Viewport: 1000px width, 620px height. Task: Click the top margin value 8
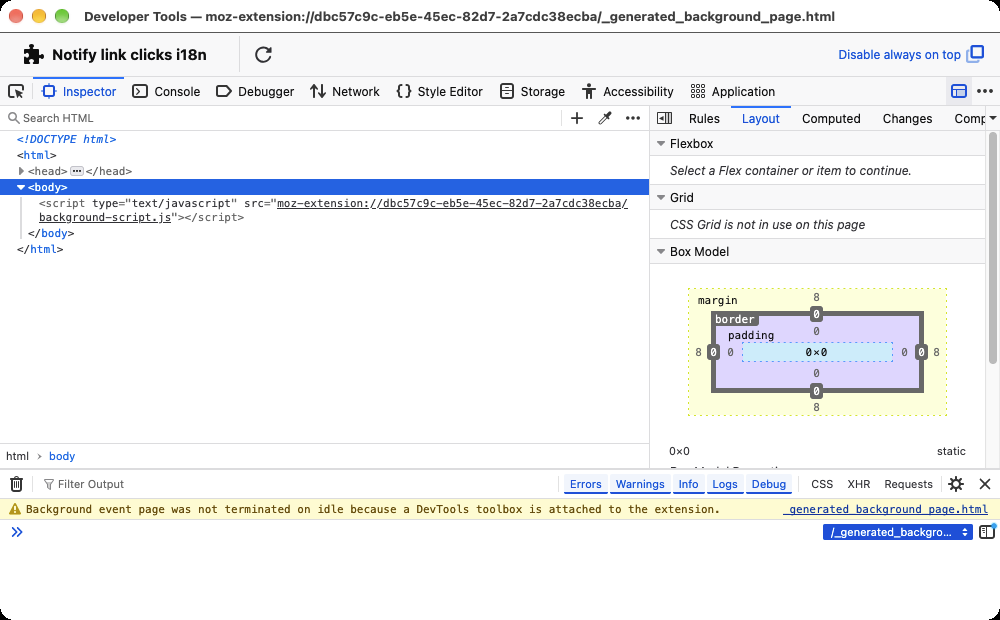click(816, 297)
